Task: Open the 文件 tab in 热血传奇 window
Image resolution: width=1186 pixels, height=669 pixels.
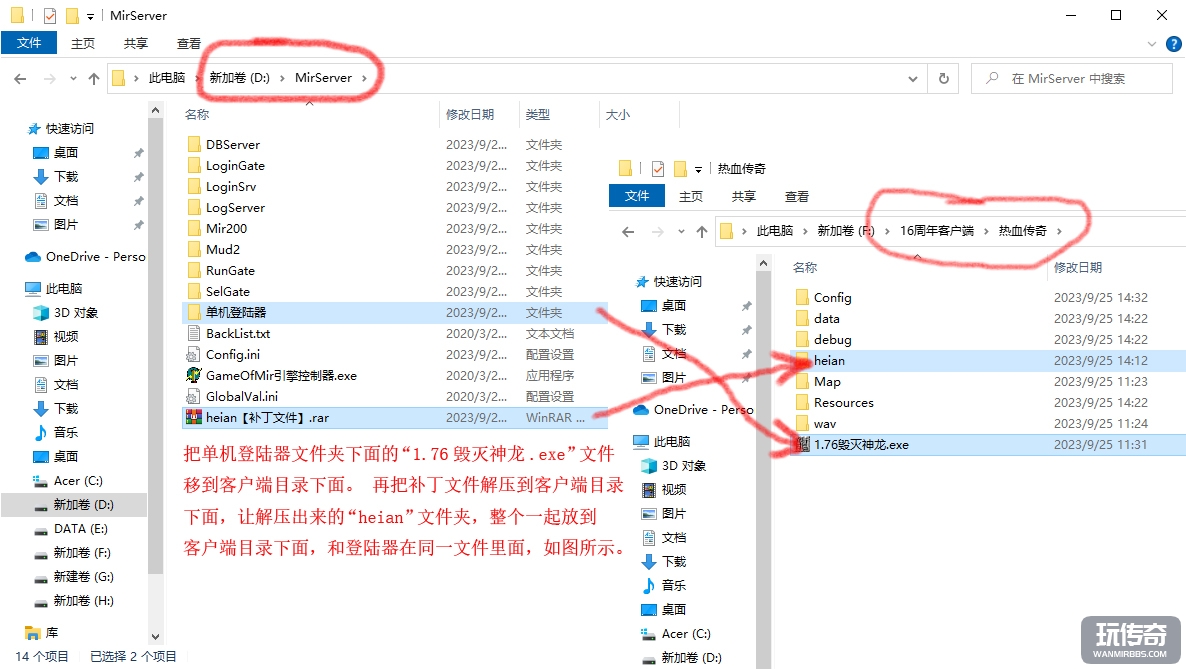Action: click(x=637, y=196)
